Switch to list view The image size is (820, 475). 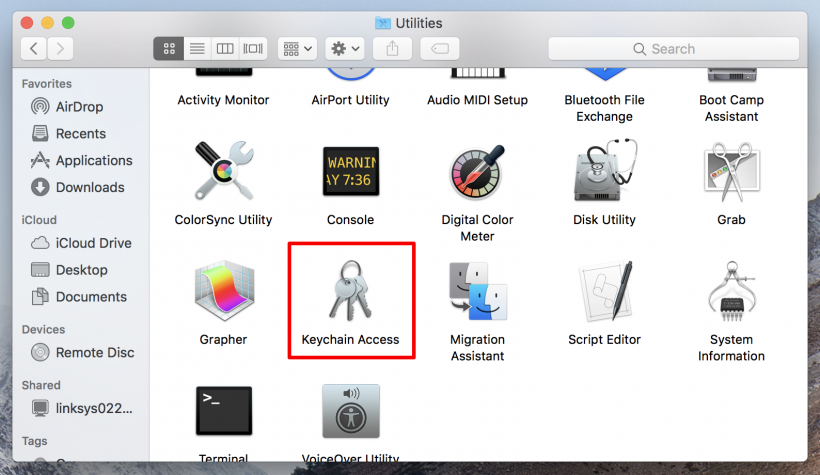(x=197, y=49)
